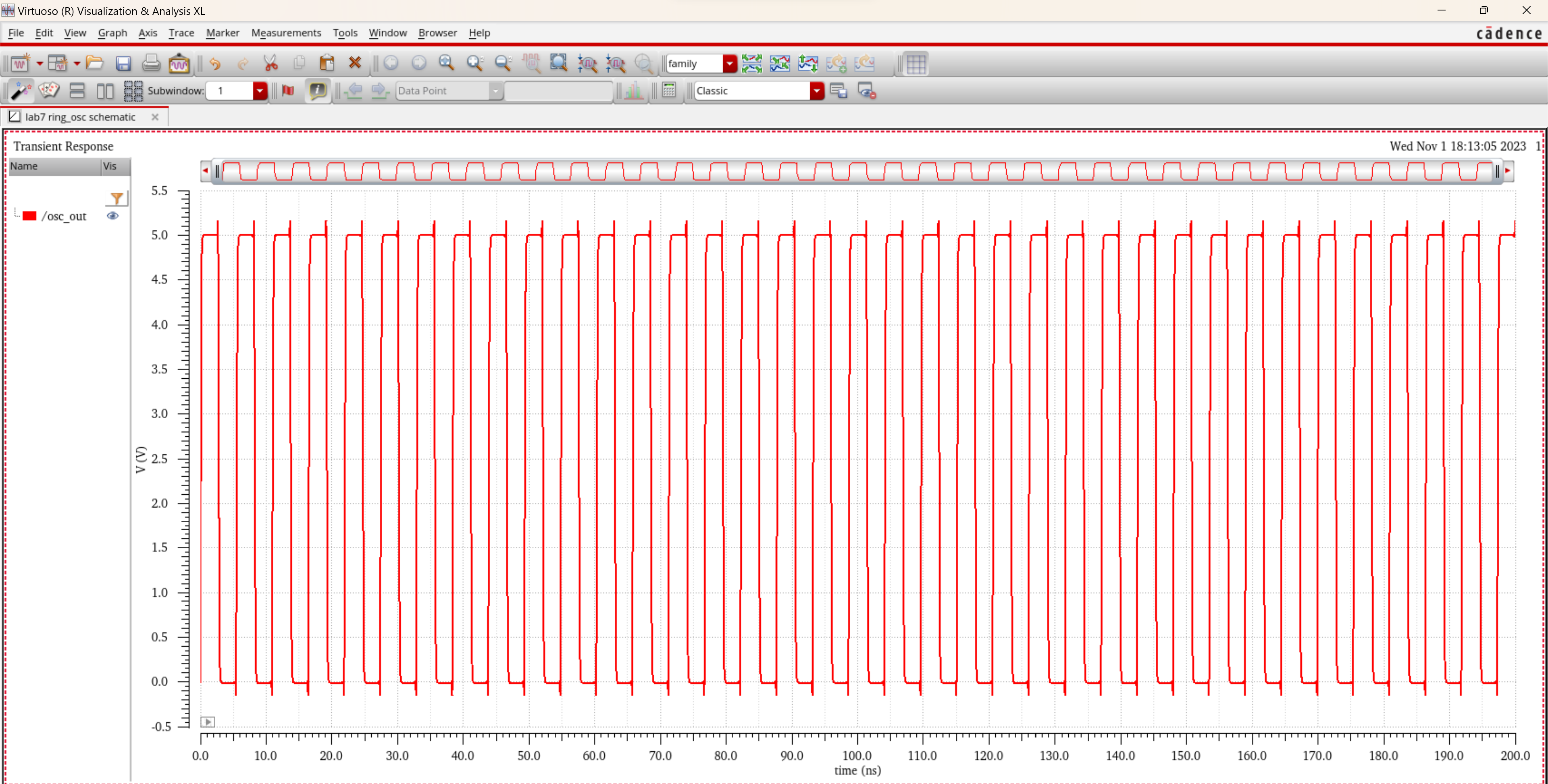The image size is (1548, 784).
Task: Open the family dropdown
Action: coord(730,64)
